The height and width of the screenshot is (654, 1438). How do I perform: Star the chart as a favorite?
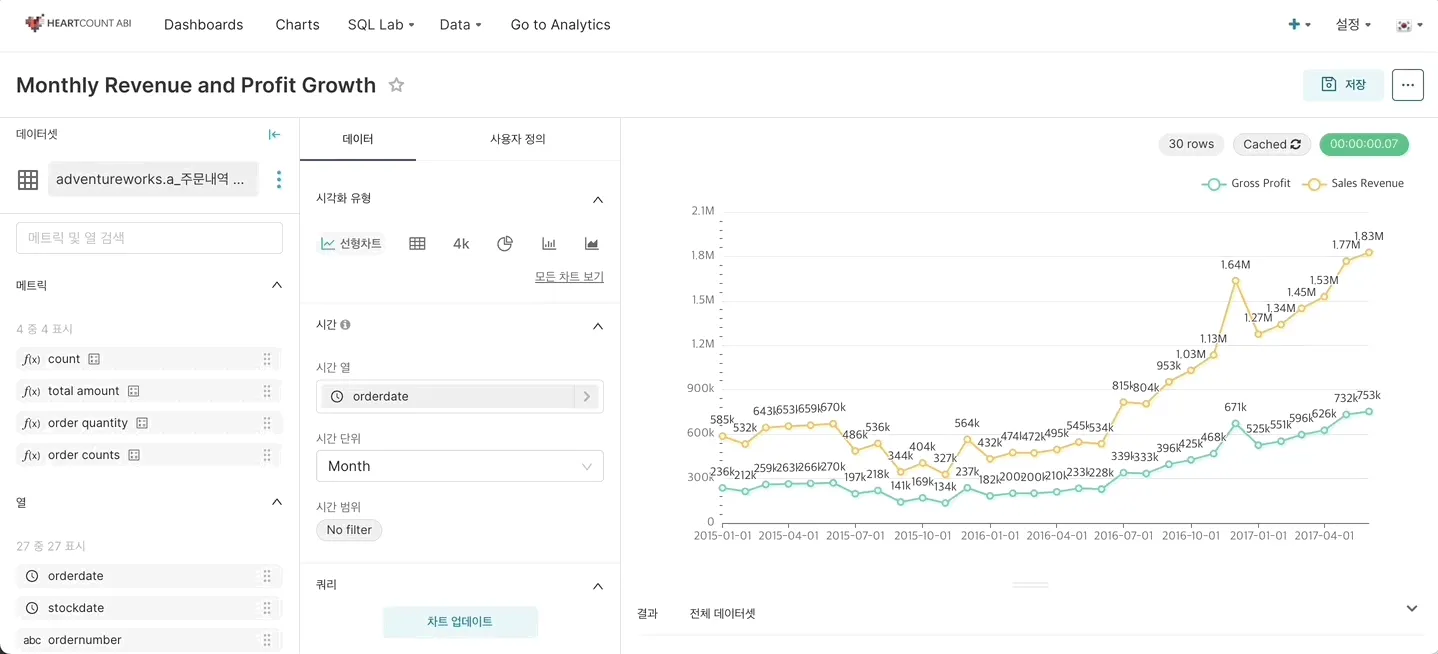(396, 85)
